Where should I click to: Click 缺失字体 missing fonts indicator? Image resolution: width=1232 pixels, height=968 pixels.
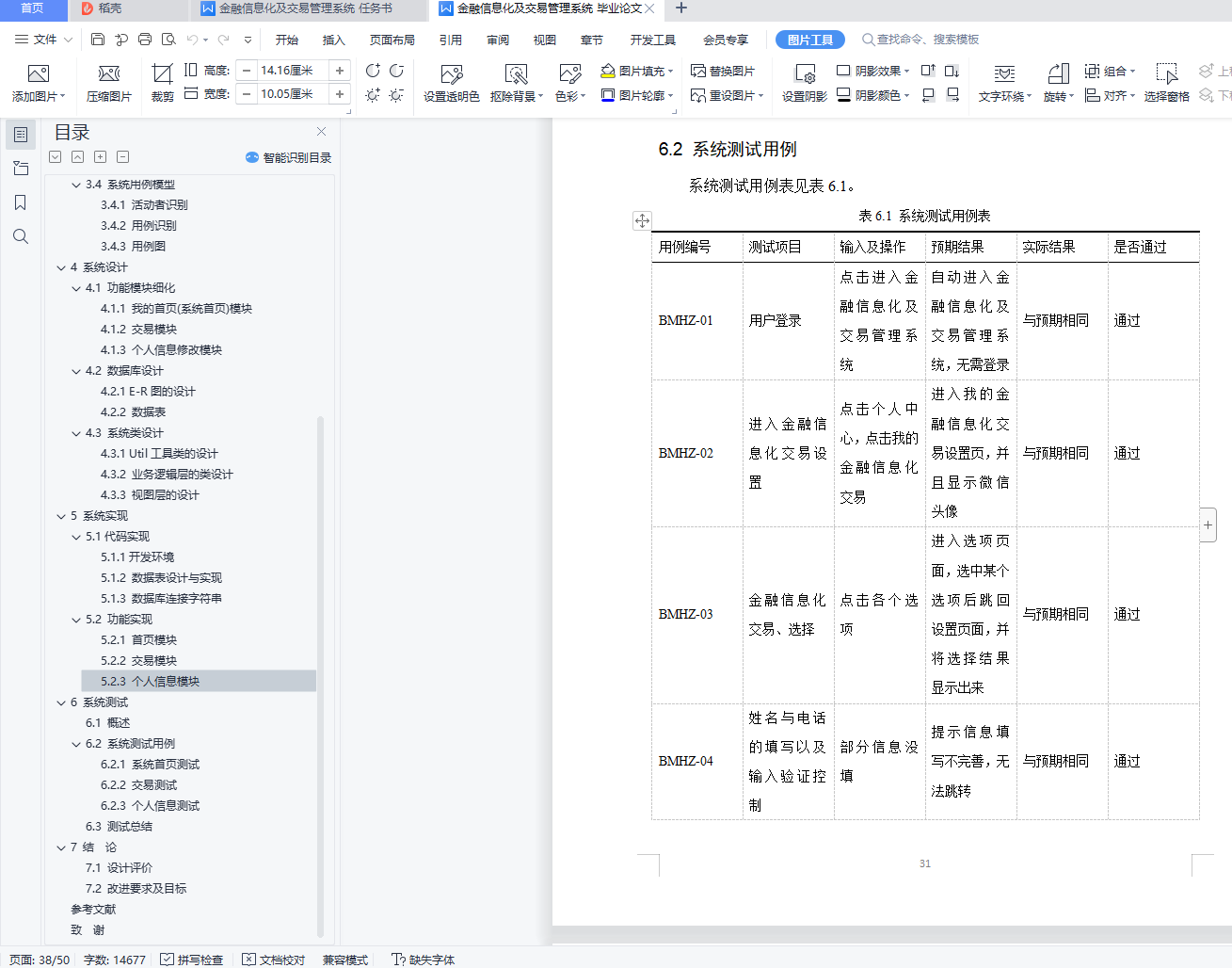click(x=424, y=960)
